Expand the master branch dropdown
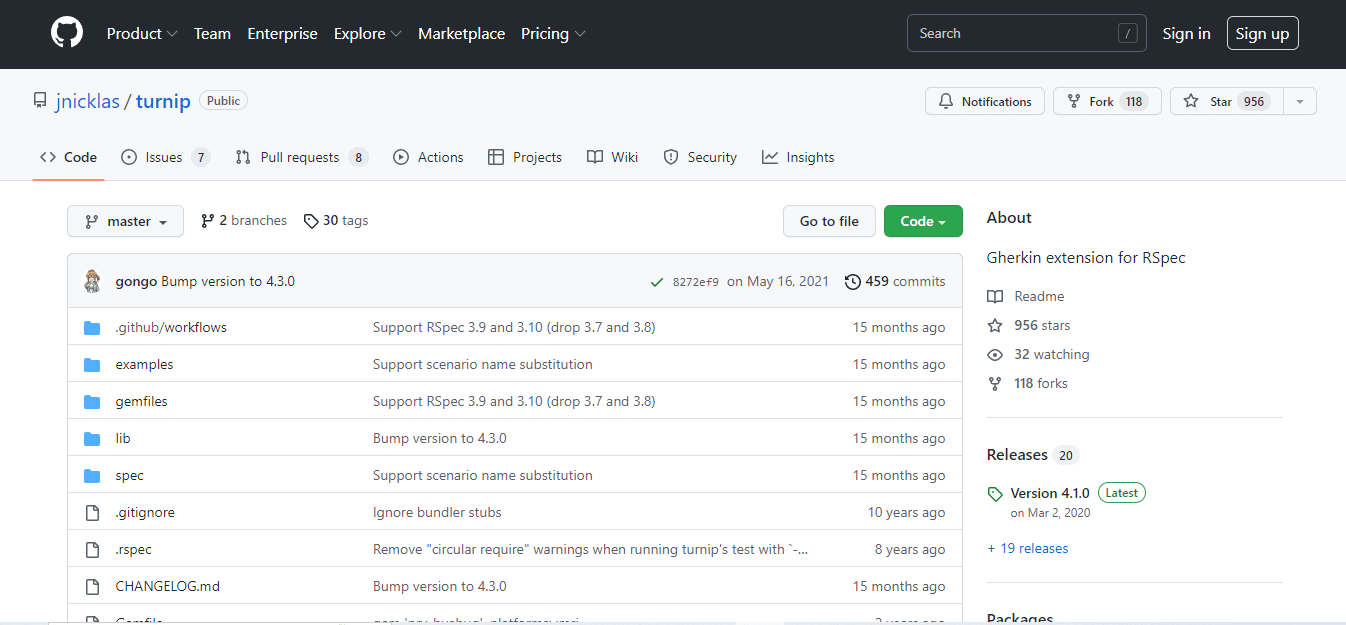 point(125,221)
